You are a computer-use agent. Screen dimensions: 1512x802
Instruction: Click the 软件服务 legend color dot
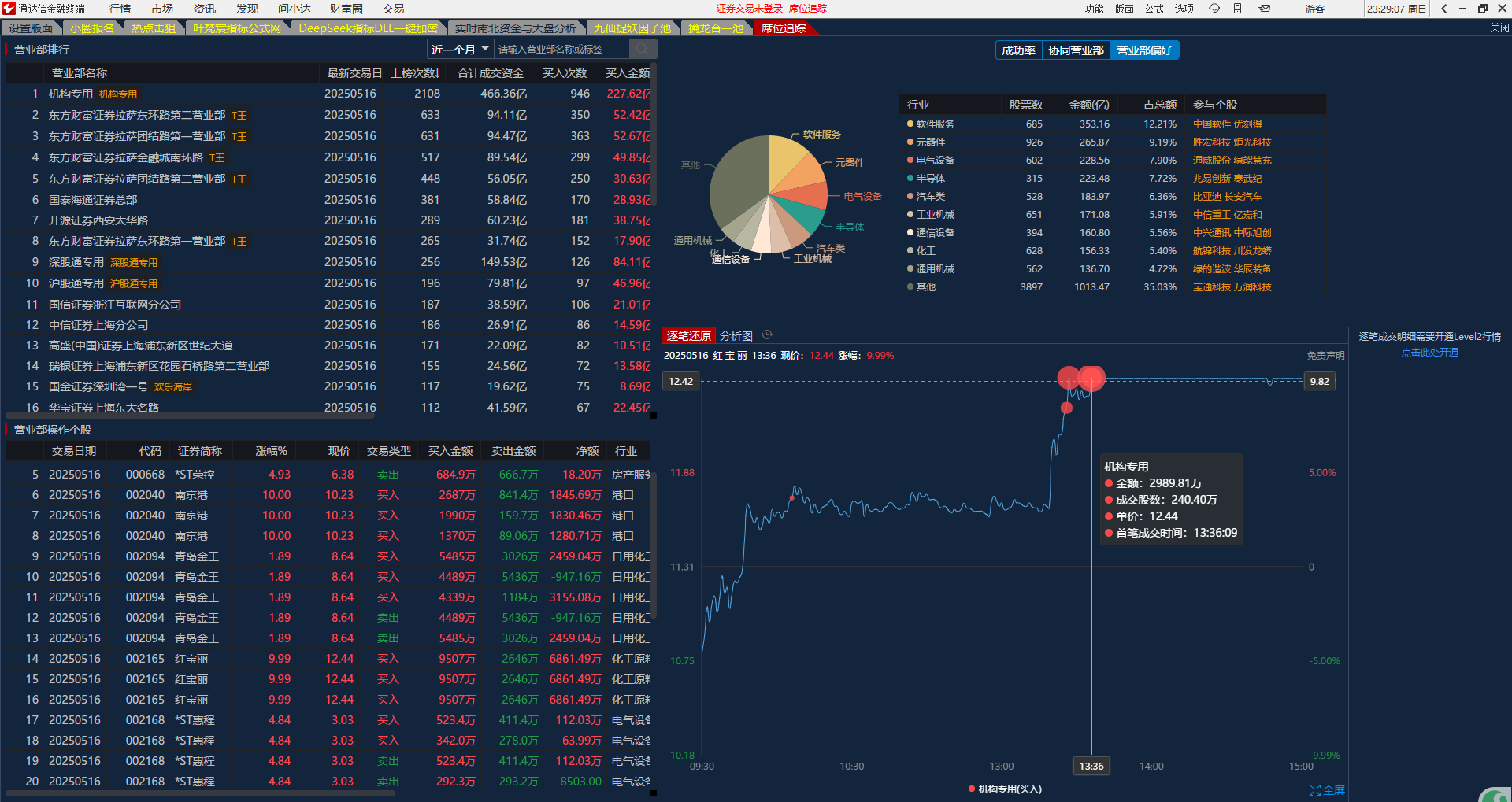910,124
